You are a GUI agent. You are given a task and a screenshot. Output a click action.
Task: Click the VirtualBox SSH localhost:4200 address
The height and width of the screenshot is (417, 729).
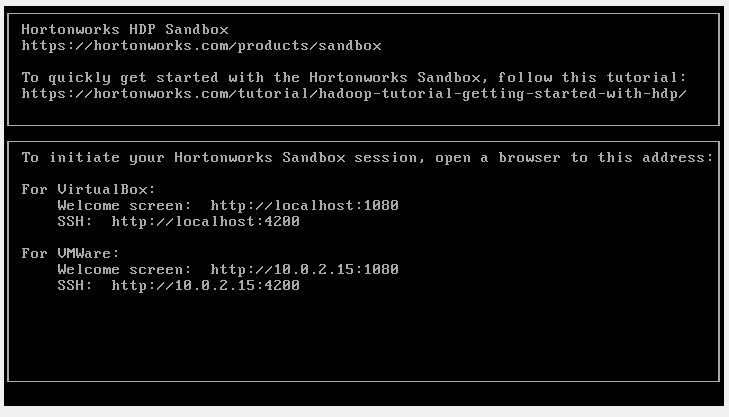(205, 221)
